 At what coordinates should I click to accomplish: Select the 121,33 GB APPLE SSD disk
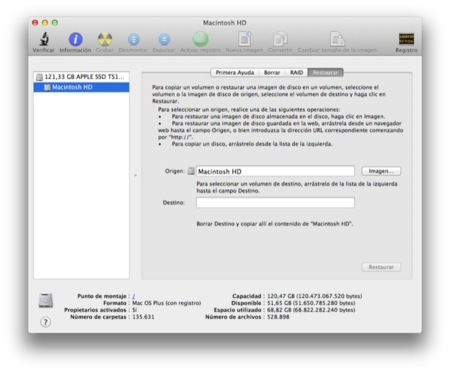[x=81, y=77]
